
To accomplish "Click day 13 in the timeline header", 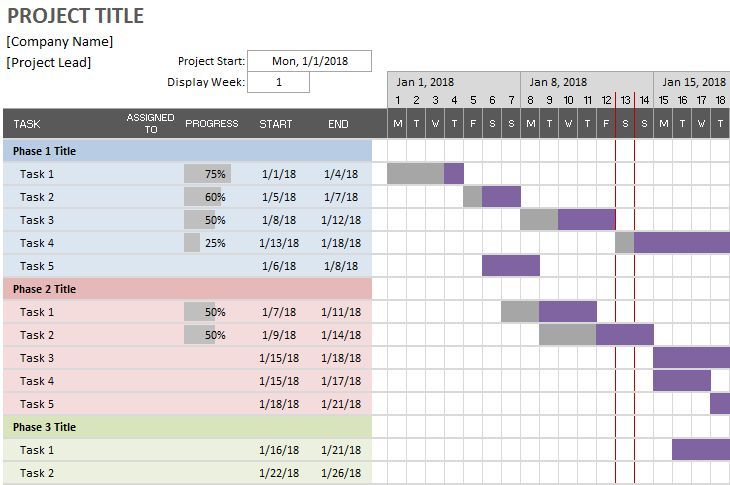I will point(625,100).
